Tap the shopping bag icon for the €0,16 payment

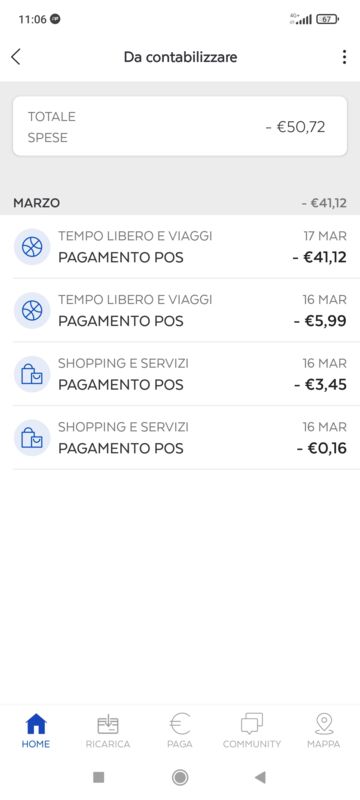[x=32, y=438]
